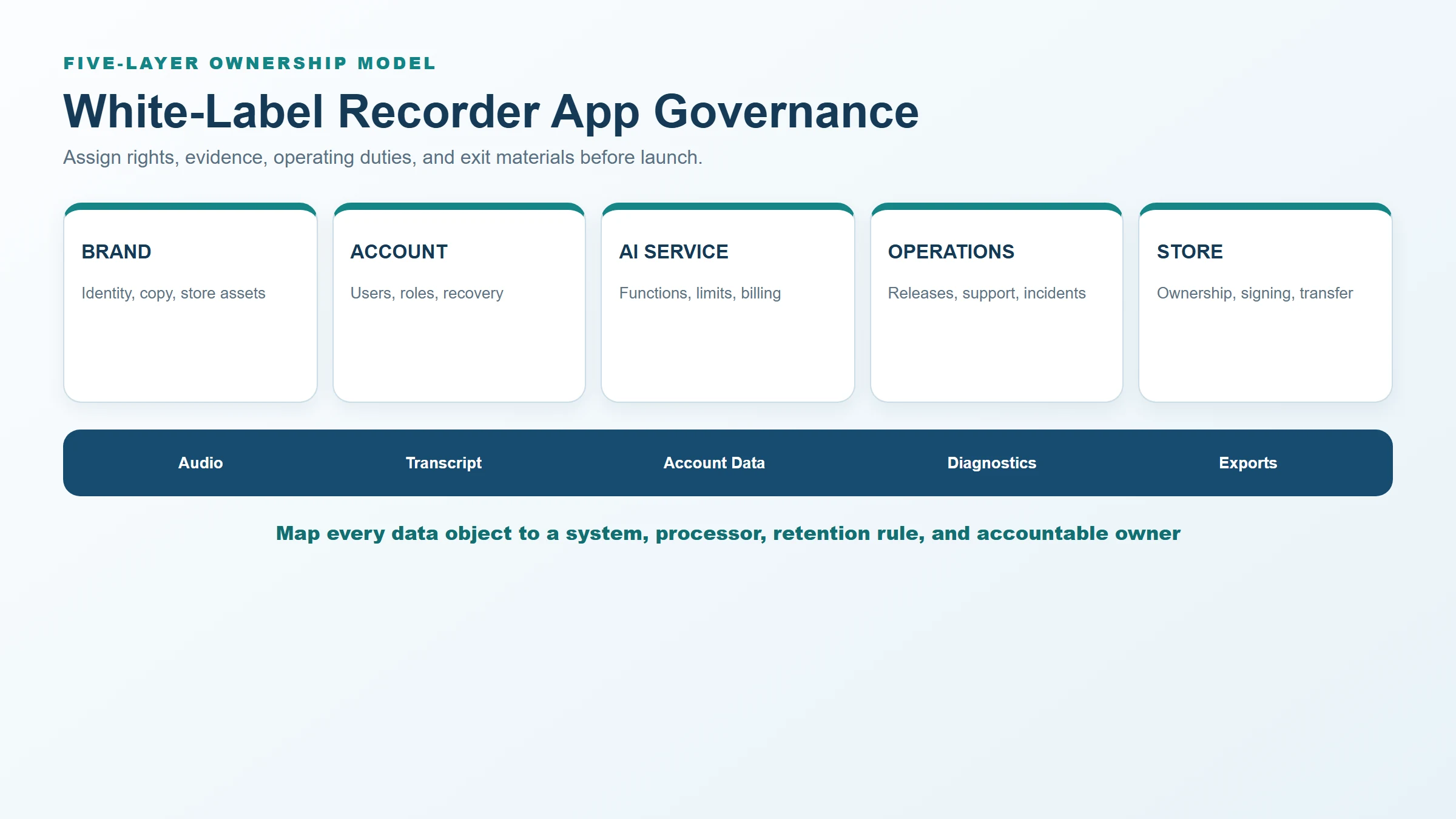This screenshot has width=1456, height=819.
Task: Select the BRAND card
Action: [190, 302]
